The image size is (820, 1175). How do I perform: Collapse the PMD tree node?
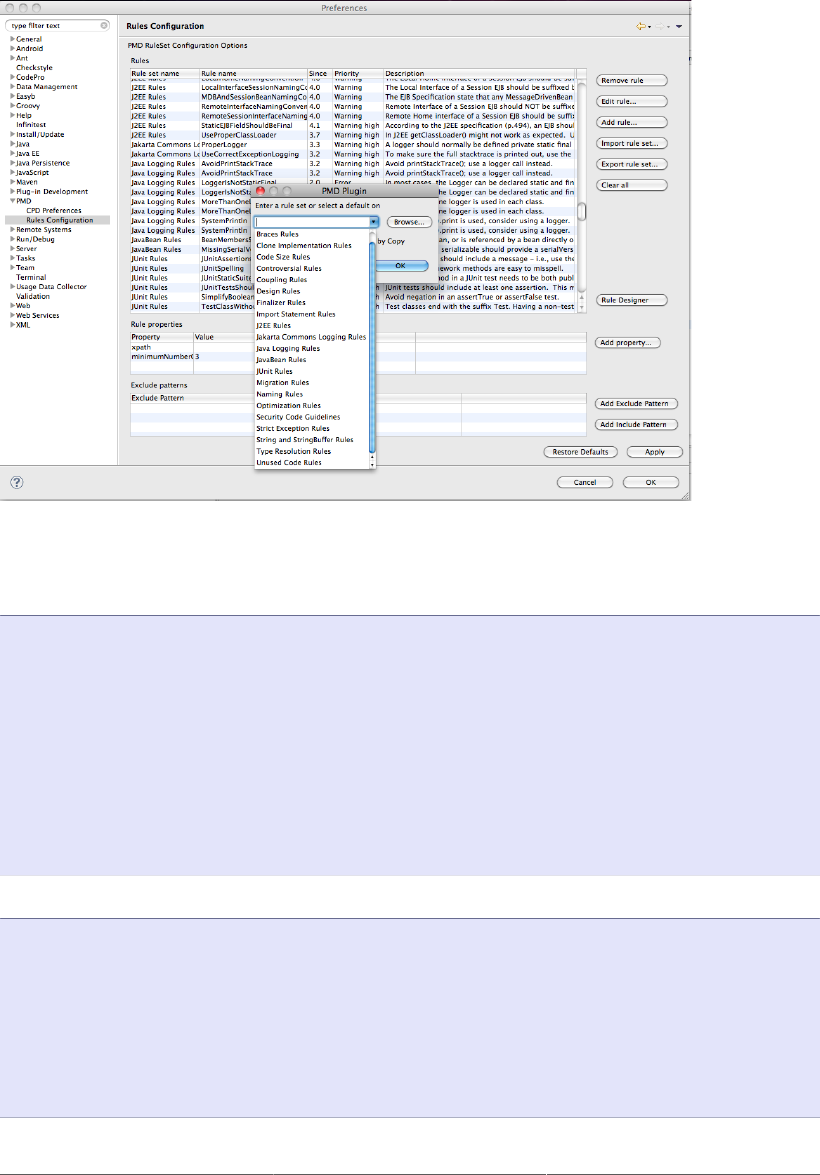click(12, 201)
